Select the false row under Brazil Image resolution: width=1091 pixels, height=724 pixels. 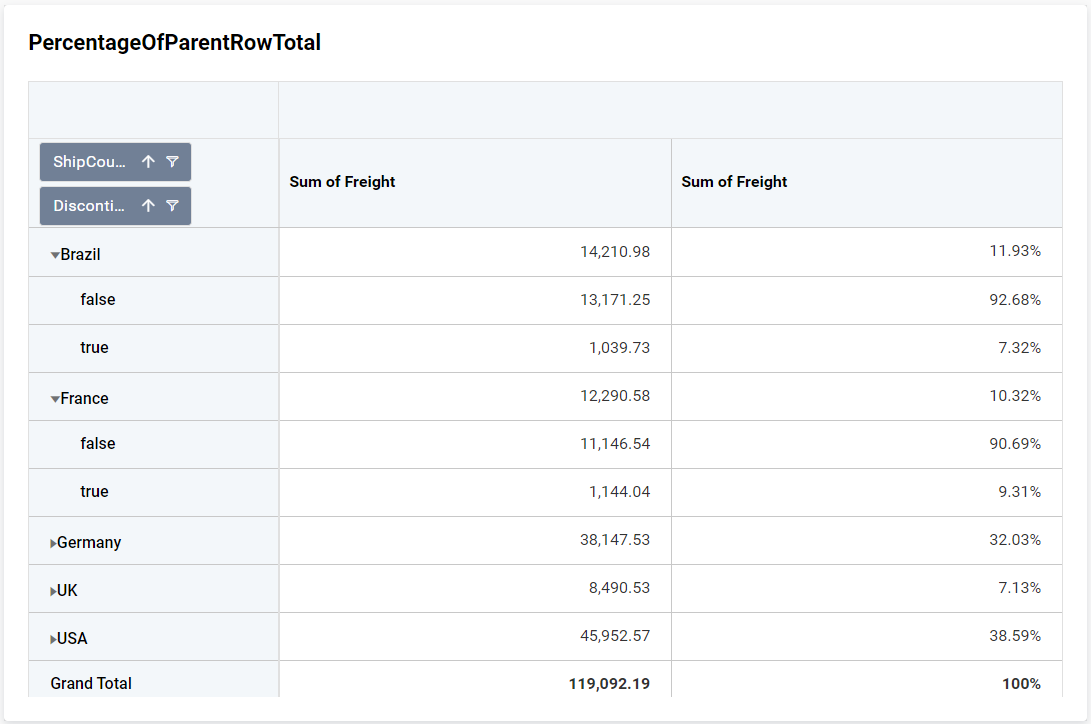click(x=96, y=300)
